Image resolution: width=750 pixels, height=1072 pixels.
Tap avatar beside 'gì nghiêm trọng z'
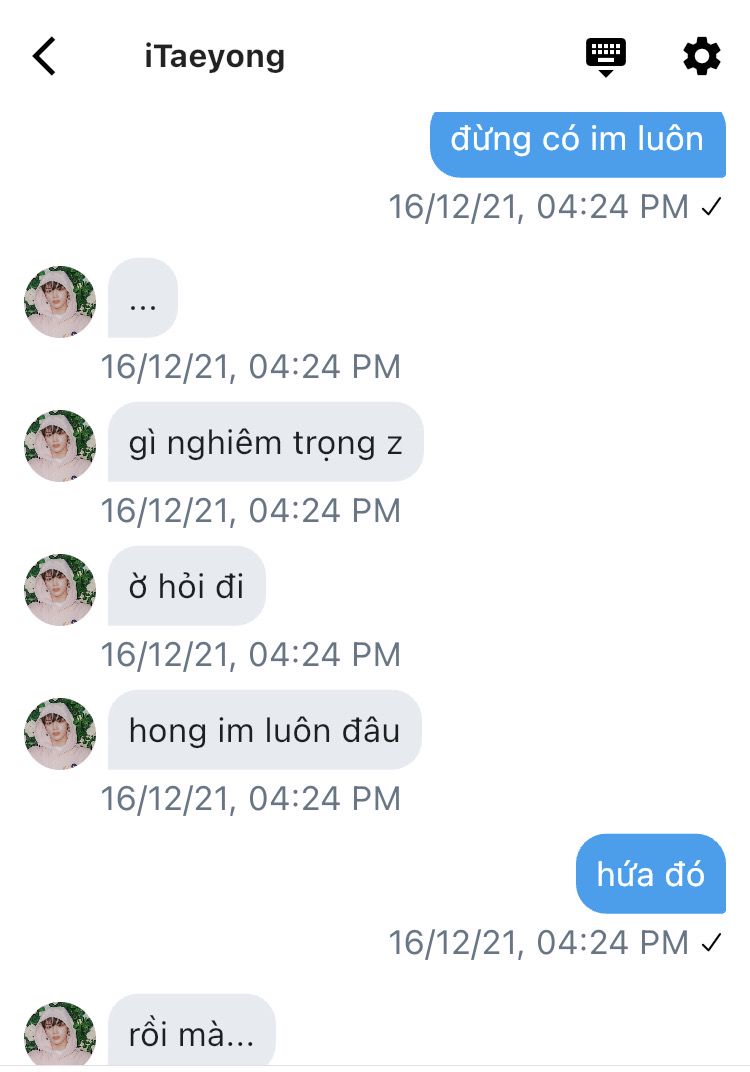coord(60,446)
